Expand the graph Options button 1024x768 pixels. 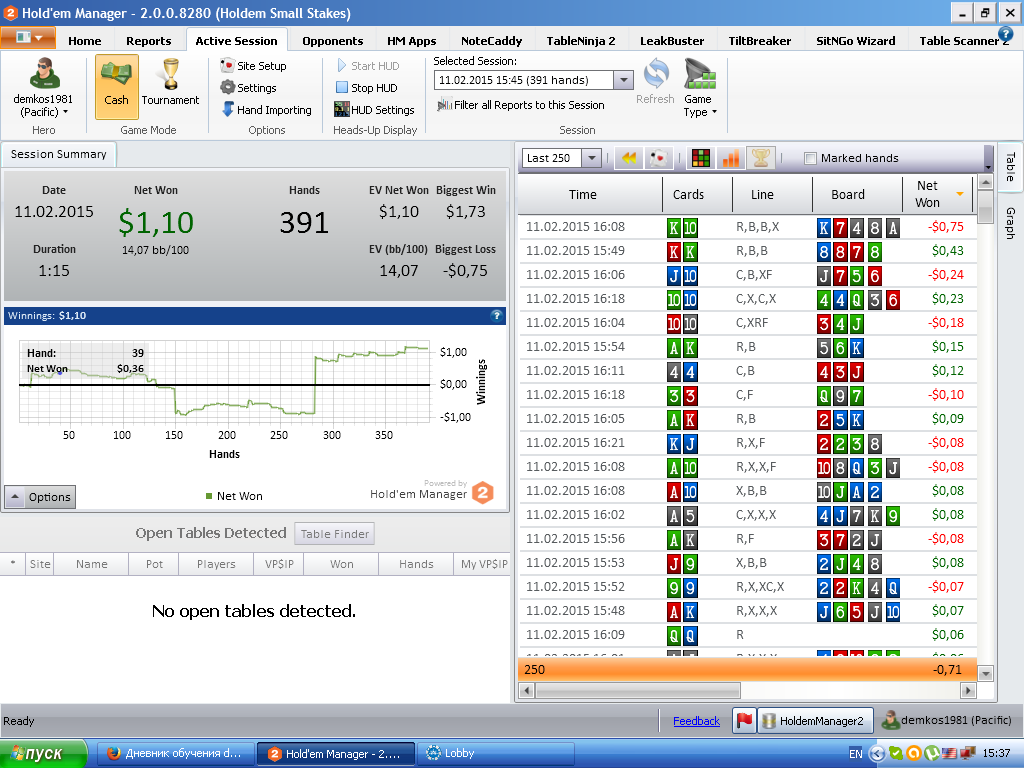[x=40, y=497]
